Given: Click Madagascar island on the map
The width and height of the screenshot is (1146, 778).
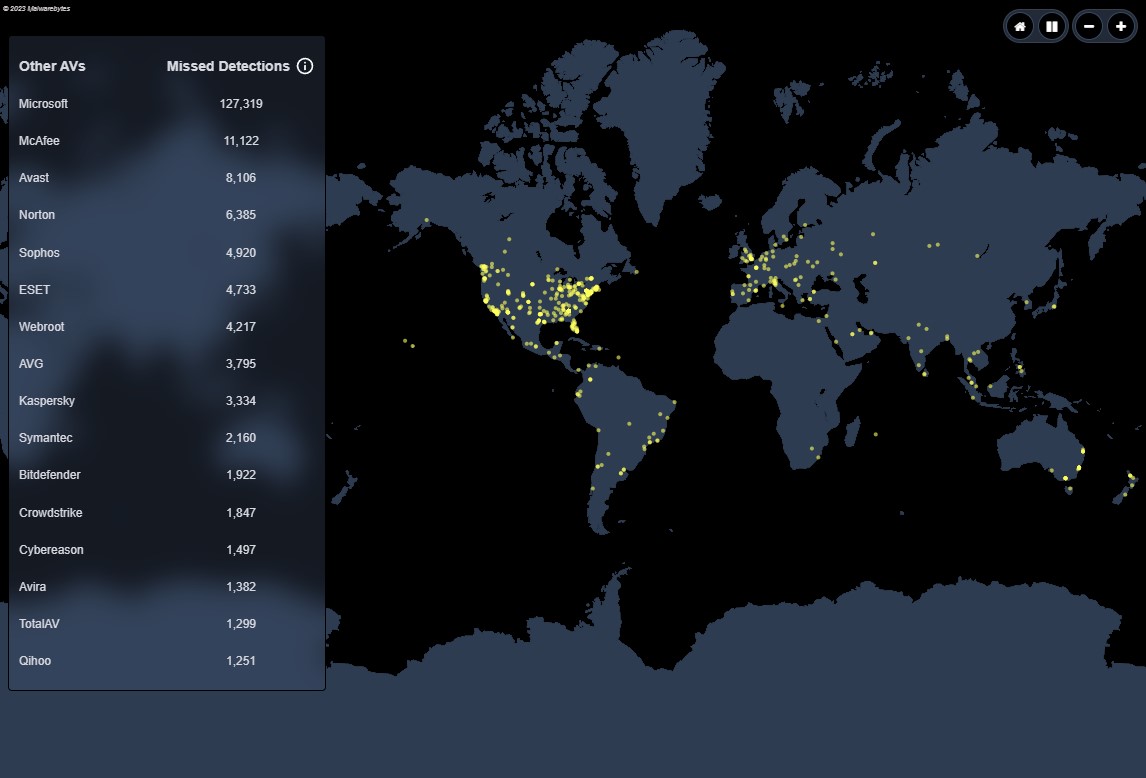Looking at the screenshot, I should coord(852,433).
